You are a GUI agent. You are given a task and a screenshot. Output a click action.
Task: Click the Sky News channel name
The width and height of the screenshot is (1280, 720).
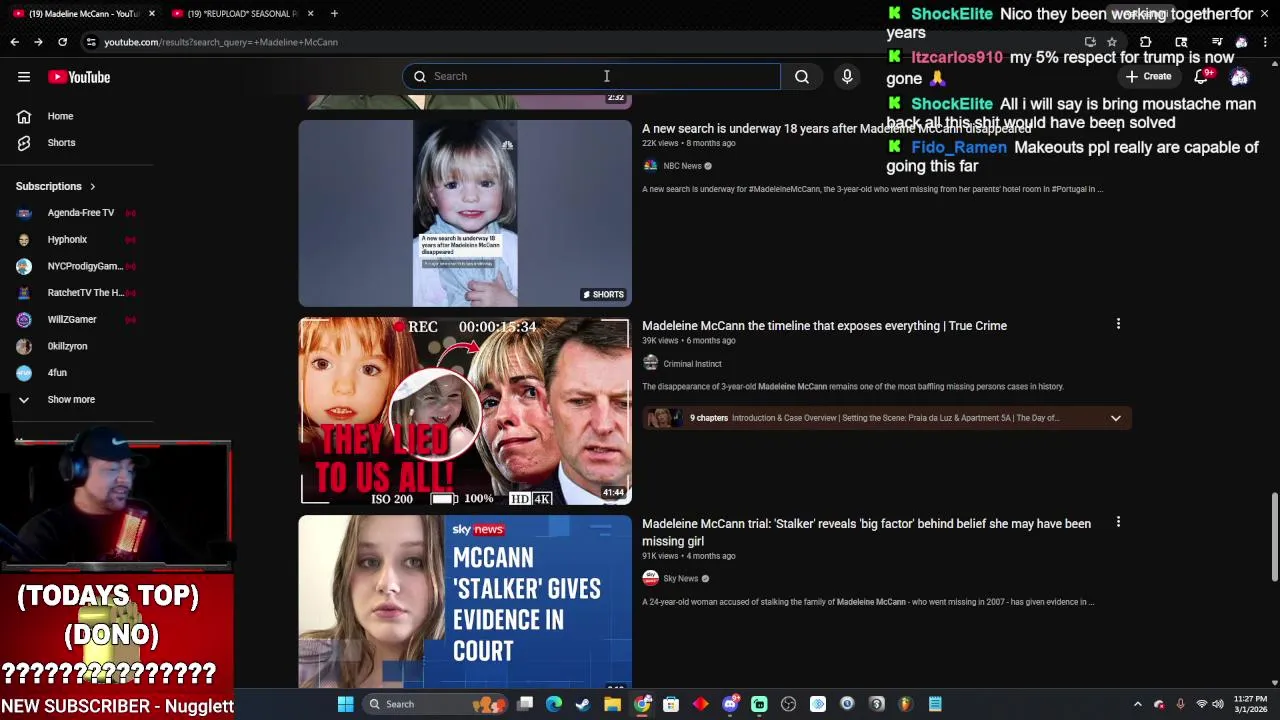click(x=680, y=579)
